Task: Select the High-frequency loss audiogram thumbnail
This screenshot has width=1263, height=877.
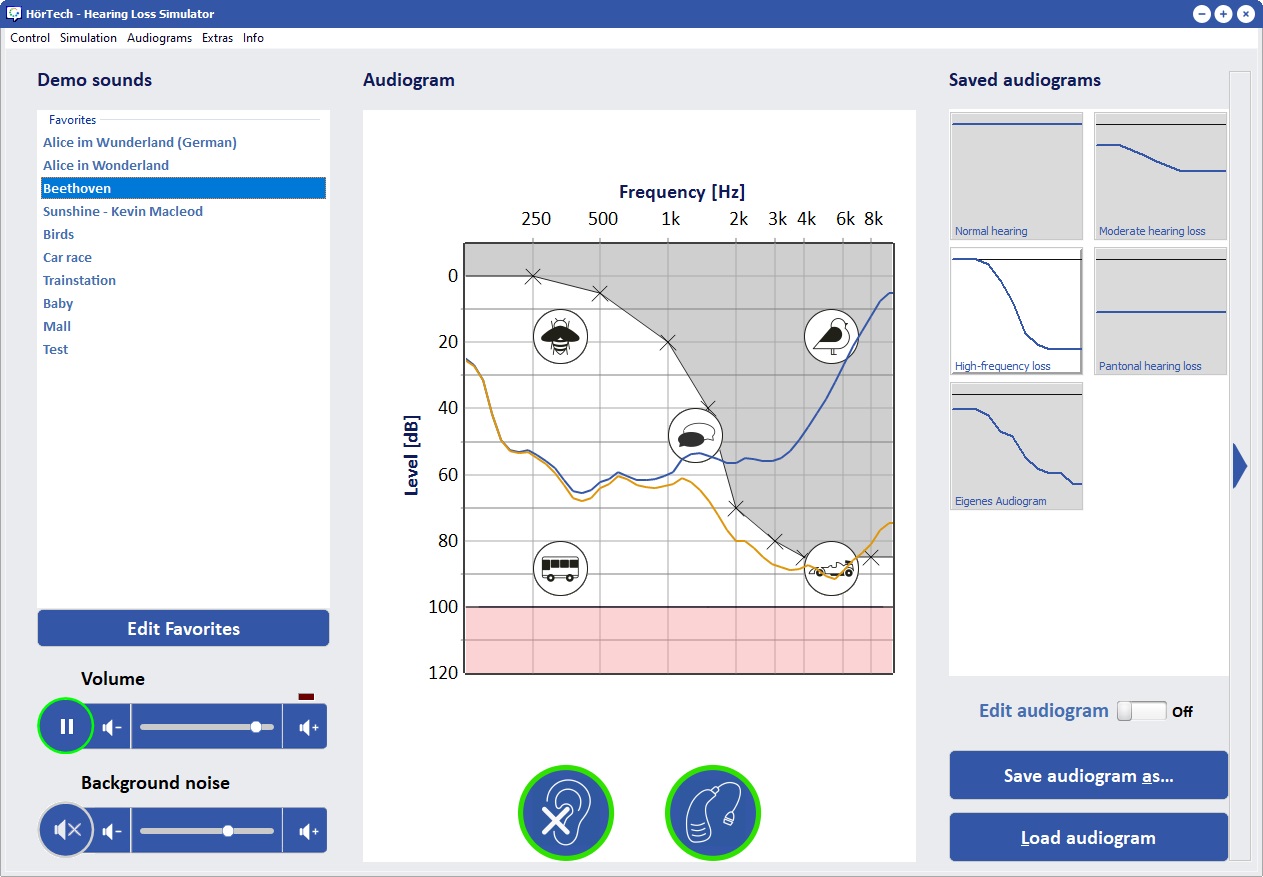Action: tap(1016, 310)
